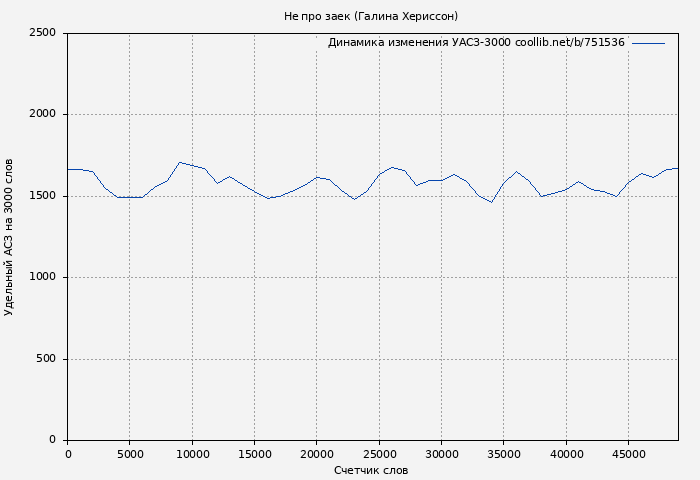Select the 2000 y-axis tick label
700x480 pixels.
point(42,115)
